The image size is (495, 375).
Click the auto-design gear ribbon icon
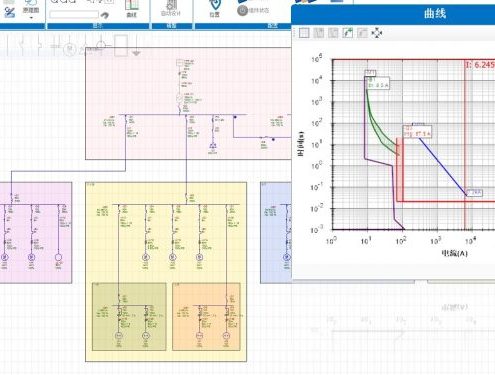pyautogui.click(x=170, y=7)
